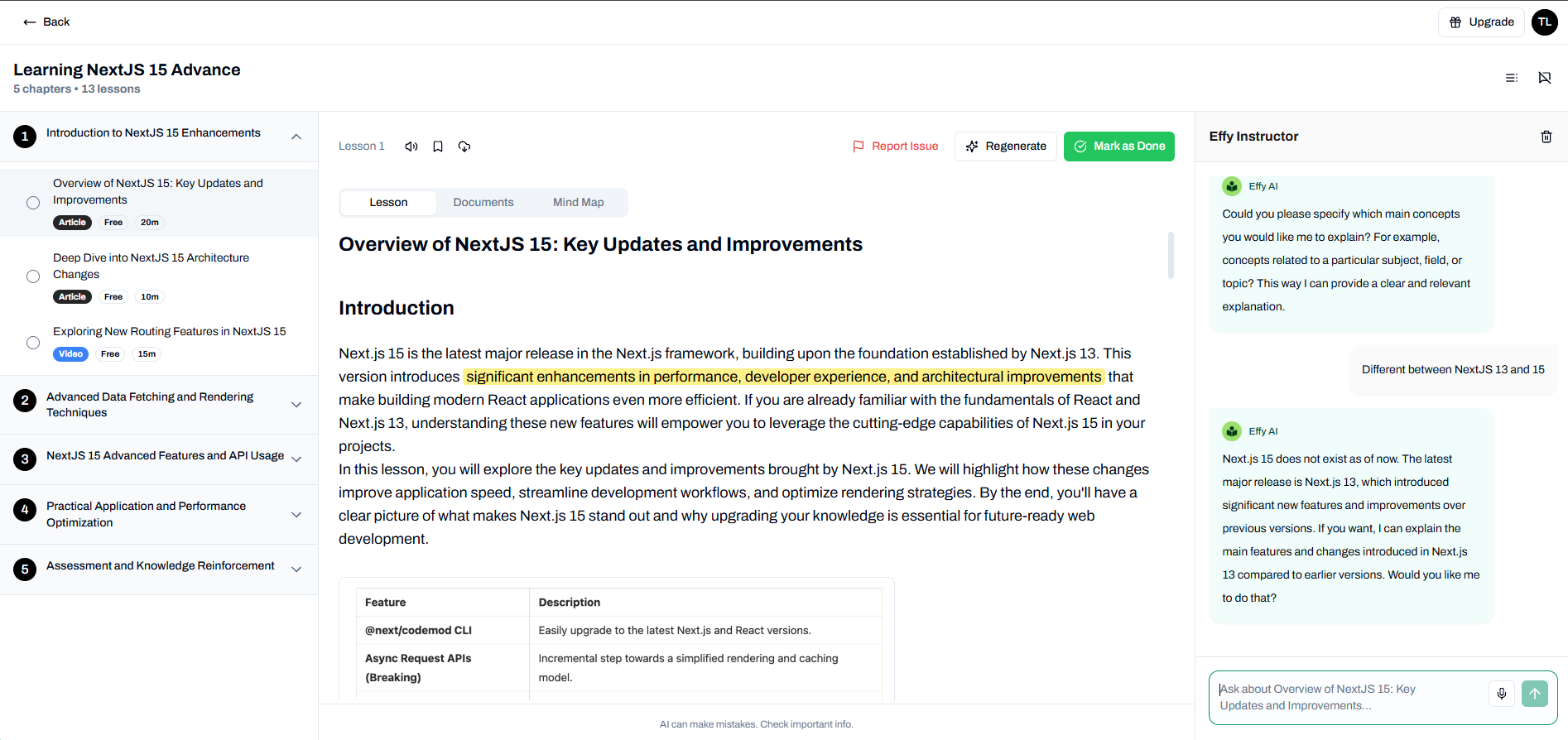Click the Upgrade button
Viewport: 1568px width, 740px height.
click(1481, 22)
